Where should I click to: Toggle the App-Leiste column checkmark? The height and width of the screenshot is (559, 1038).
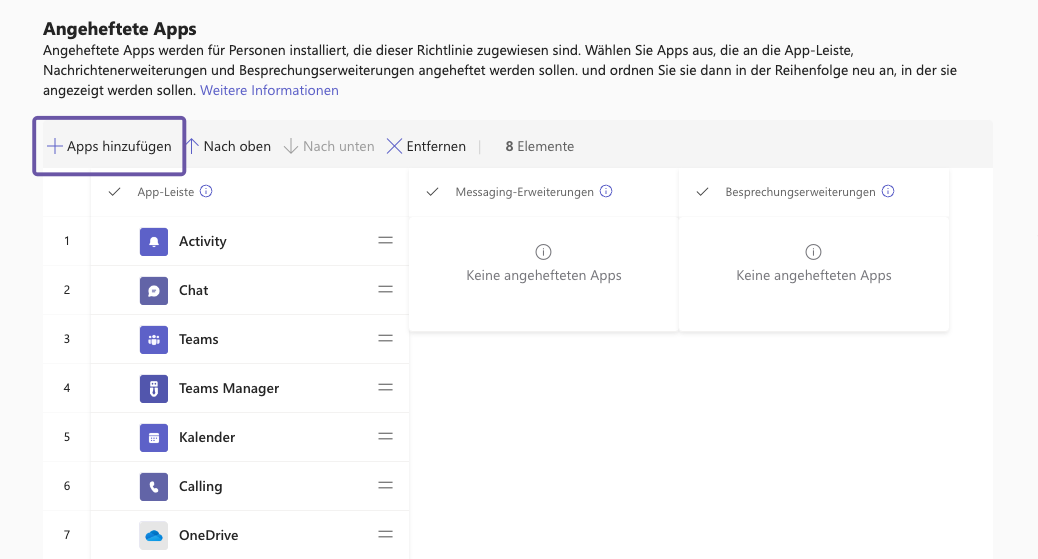point(115,192)
